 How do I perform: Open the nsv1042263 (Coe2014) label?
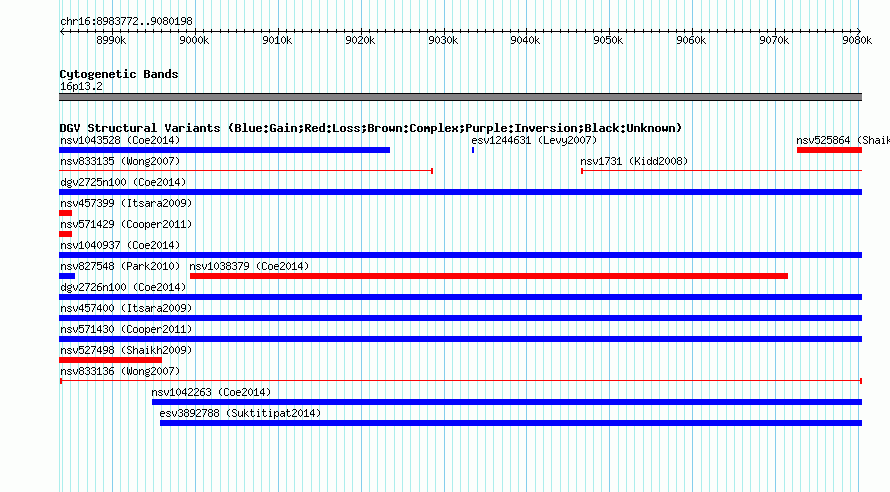click(x=211, y=392)
